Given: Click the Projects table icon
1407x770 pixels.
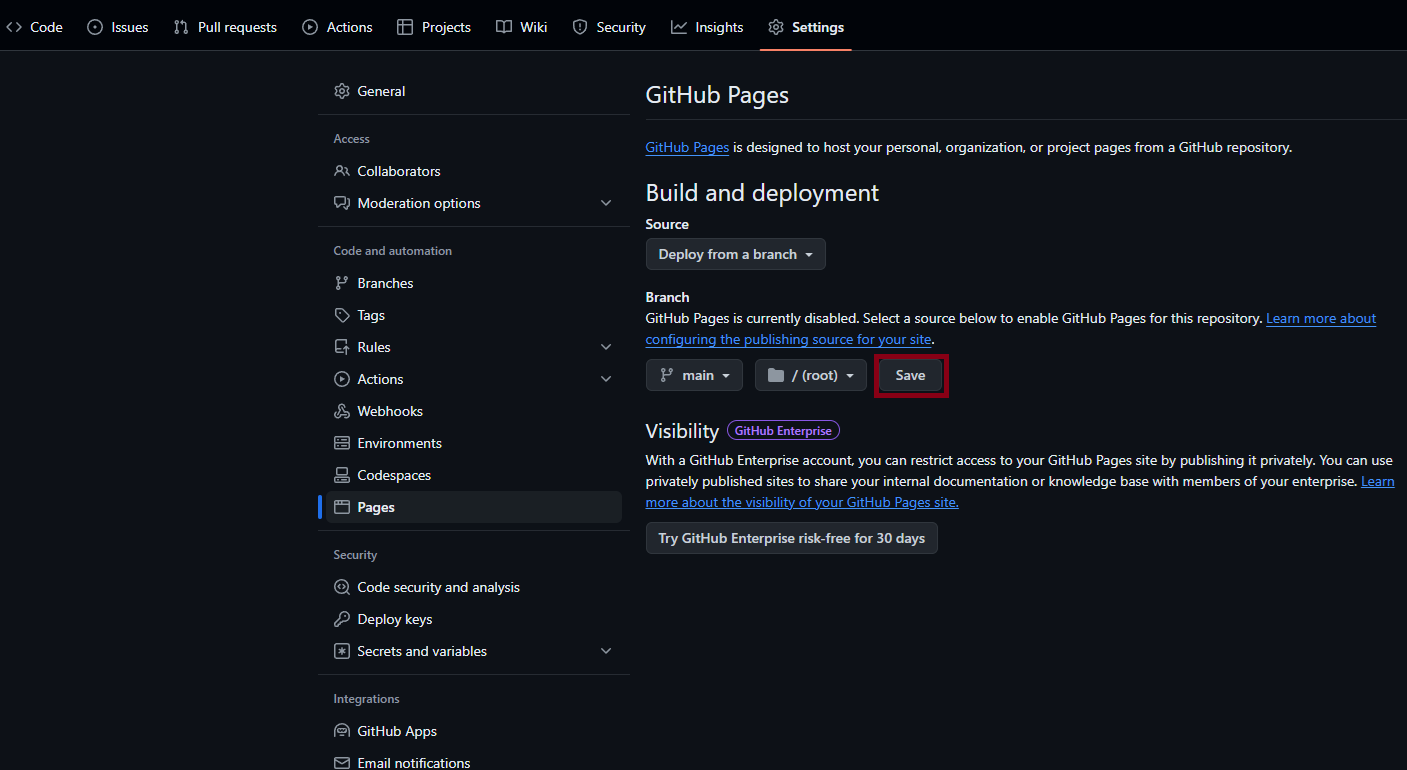Looking at the screenshot, I should 405,27.
